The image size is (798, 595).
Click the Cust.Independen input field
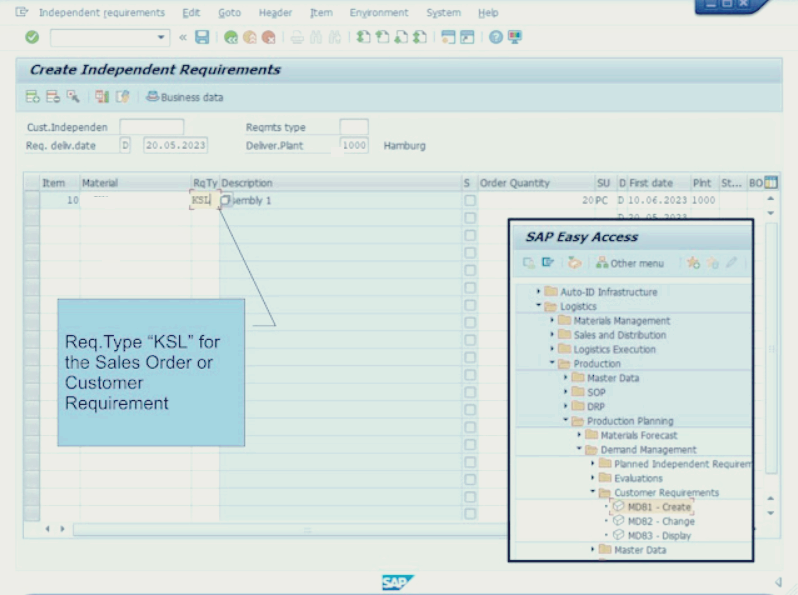pos(152,127)
